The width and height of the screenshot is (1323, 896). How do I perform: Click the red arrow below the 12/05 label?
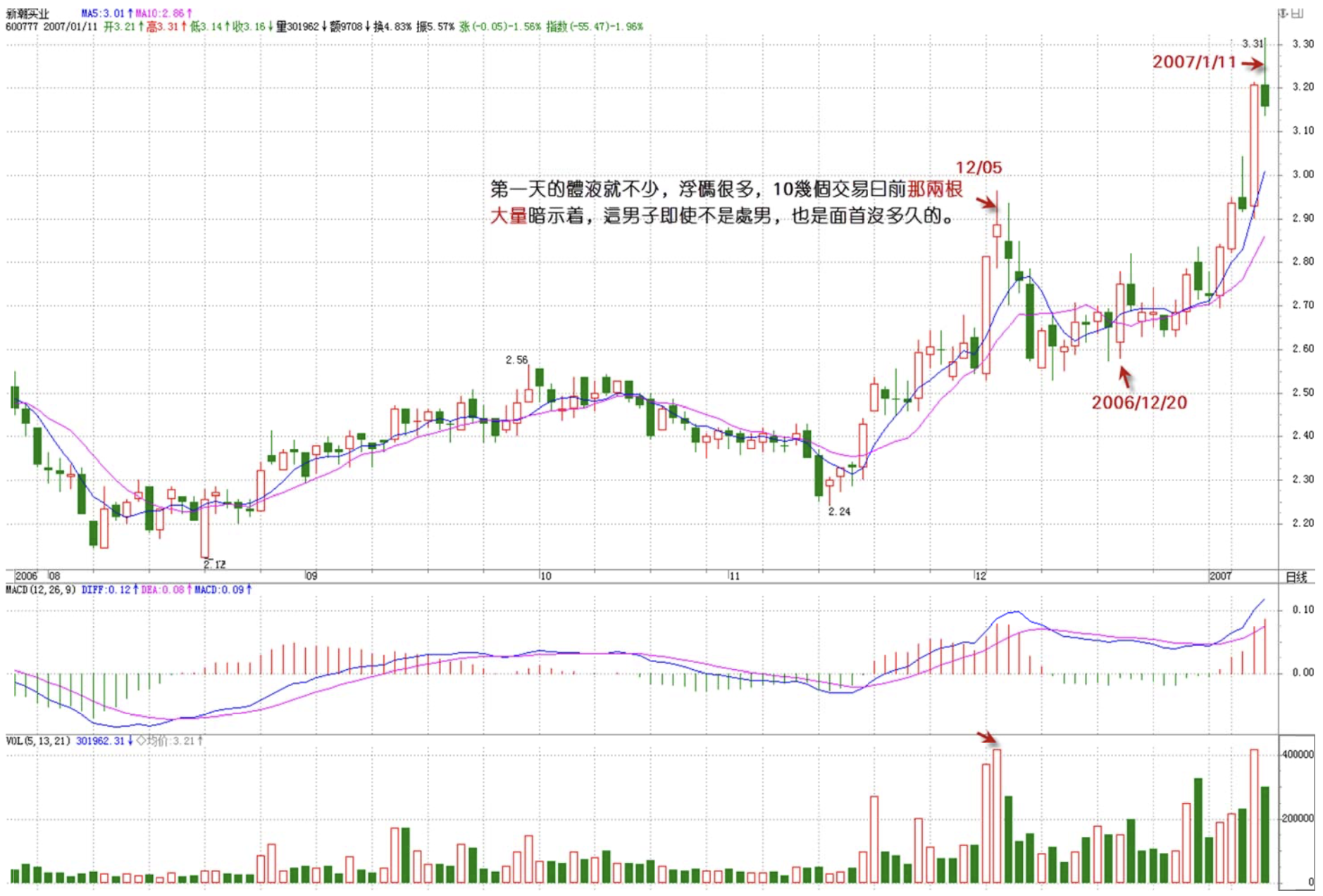[x=986, y=203]
